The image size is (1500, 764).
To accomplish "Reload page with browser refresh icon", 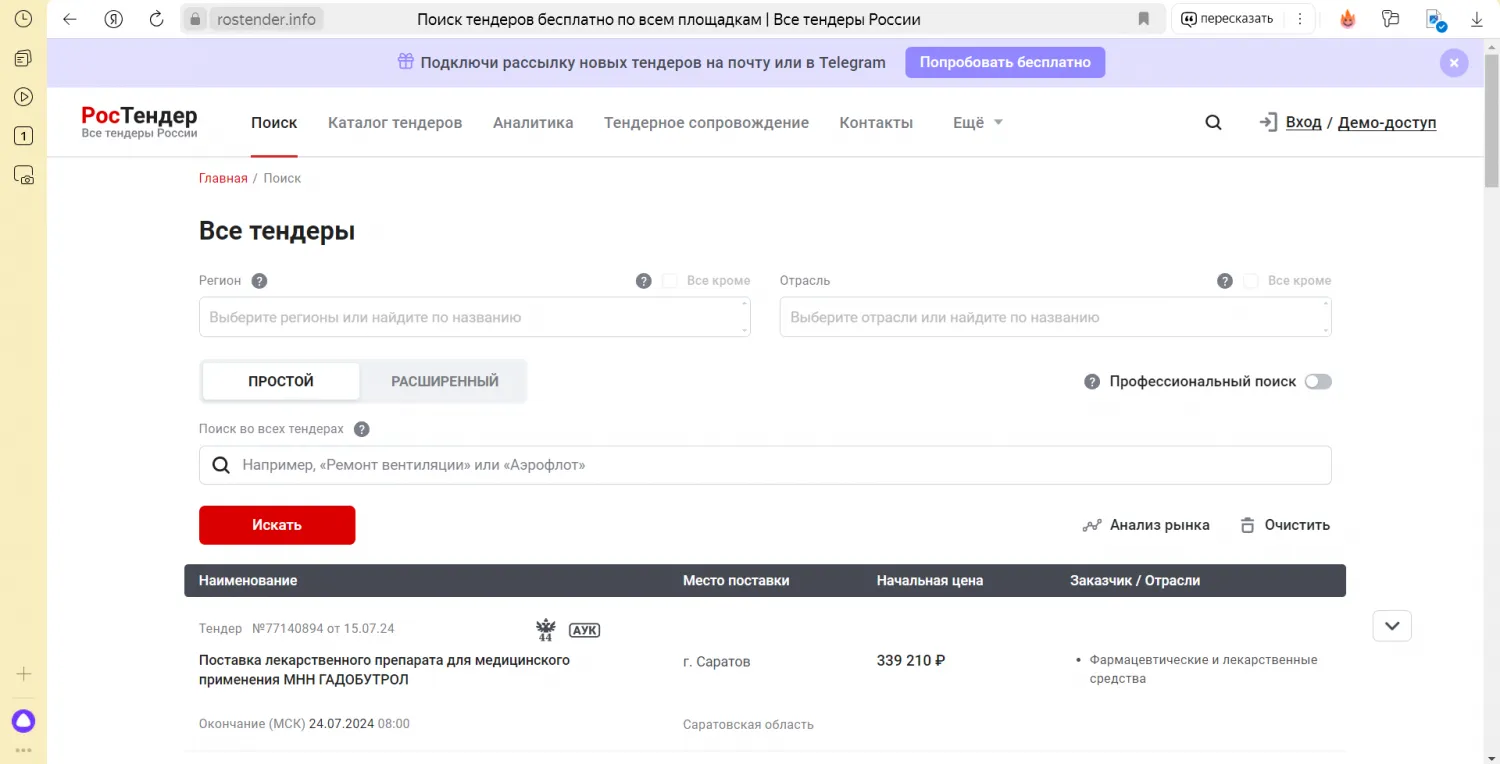I will pyautogui.click(x=156, y=19).
